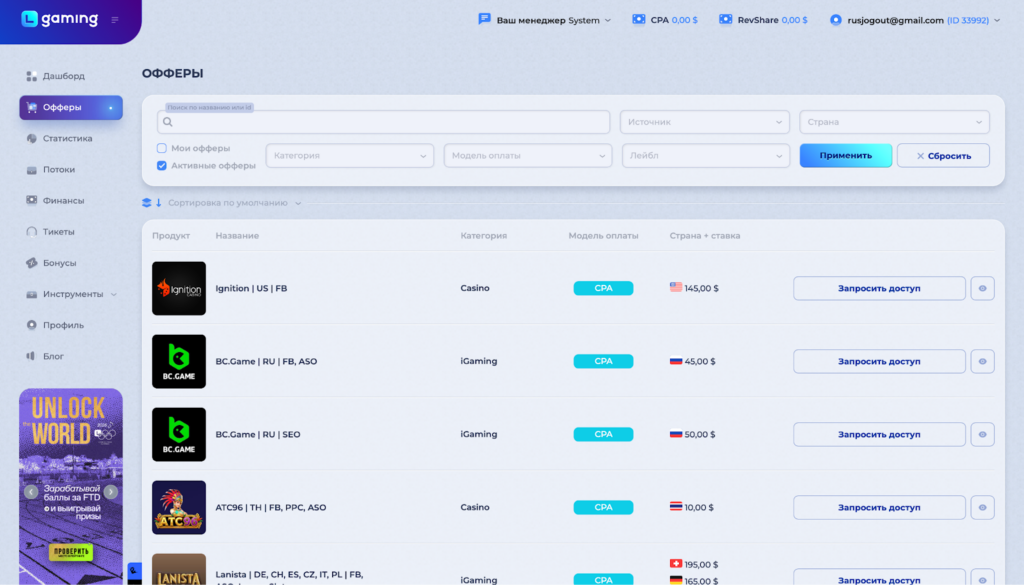Open BC.Game RU FB ASO logo
Viewport: 1024px width, 585px height.
click(x=179, y=362)
